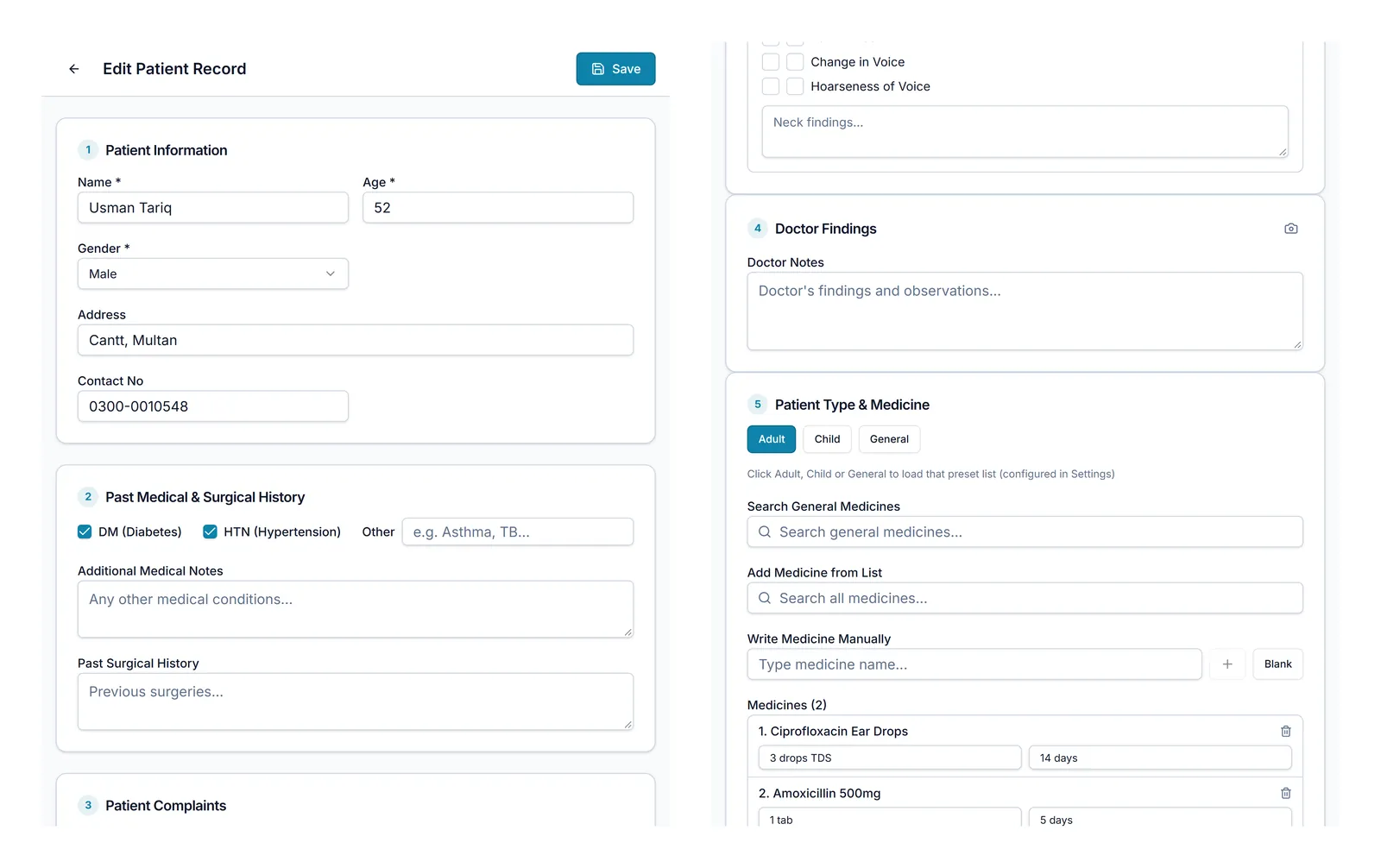The width and height of the screenshot is (1381, 868).
Task: Switch to Child patient type
Action: click(827, 439)
